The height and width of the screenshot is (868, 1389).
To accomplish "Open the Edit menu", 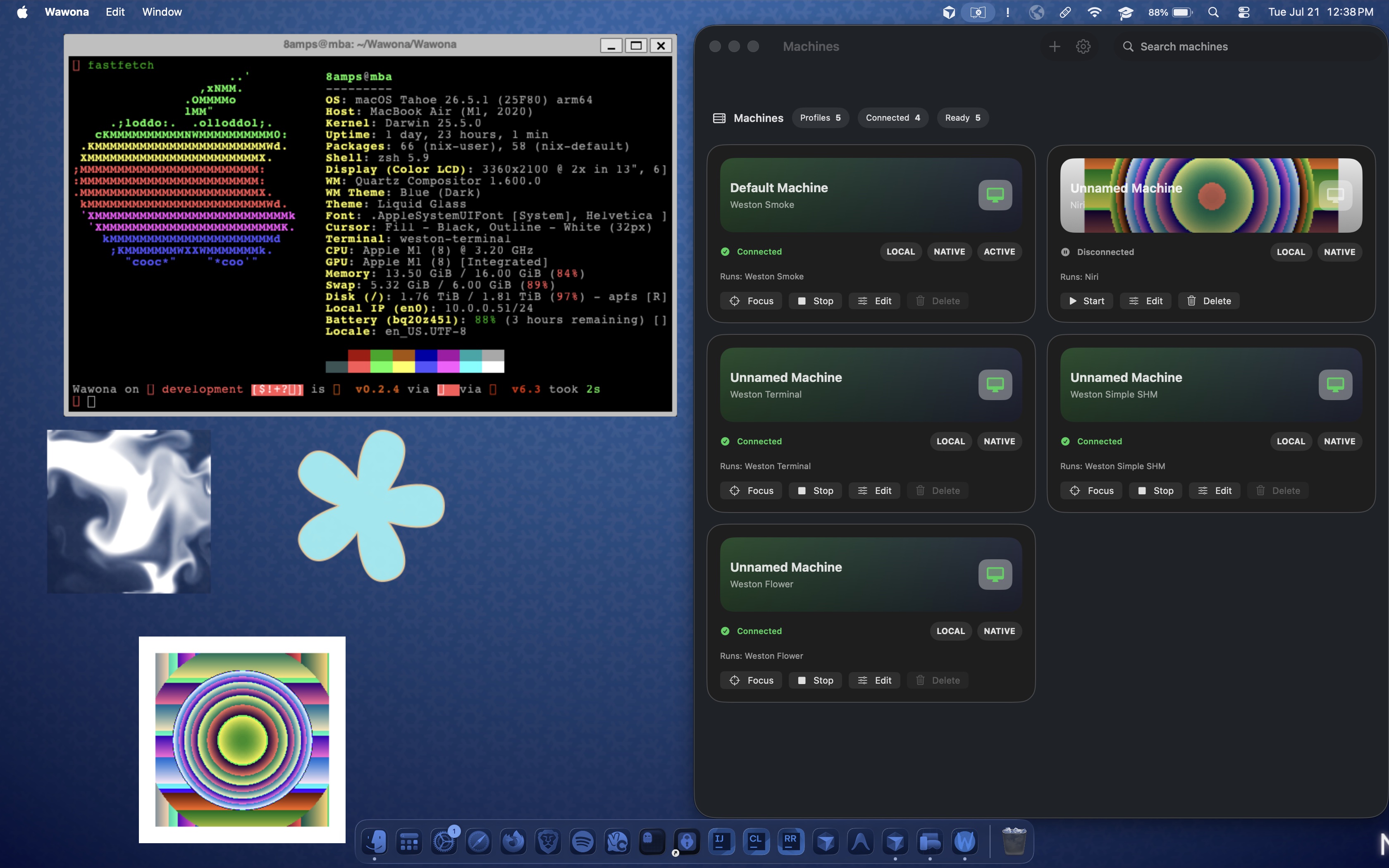I will 115,12.
